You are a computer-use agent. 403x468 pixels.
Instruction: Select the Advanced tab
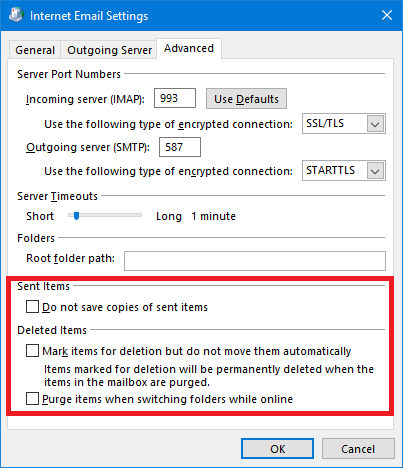[x=189, y=49]
